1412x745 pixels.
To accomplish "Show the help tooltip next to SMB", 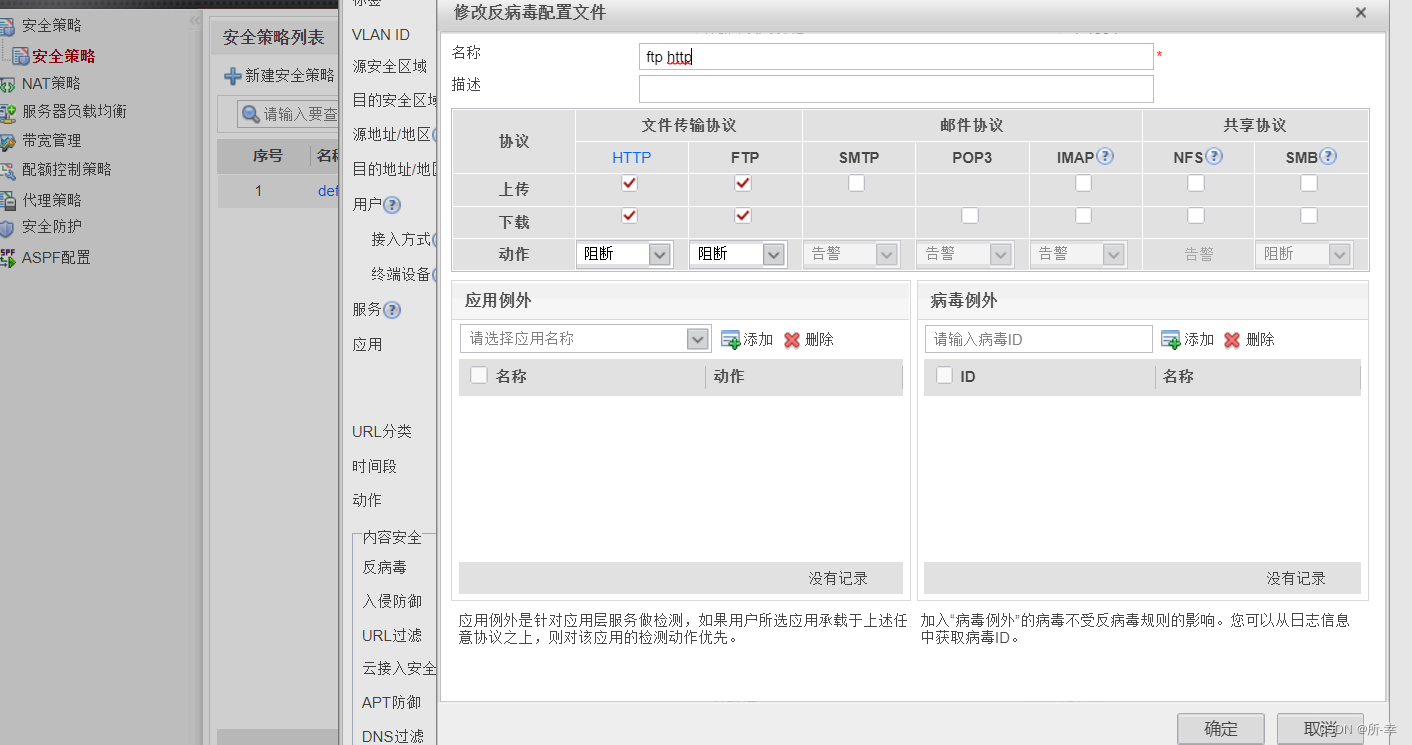I will point(1328,157).
